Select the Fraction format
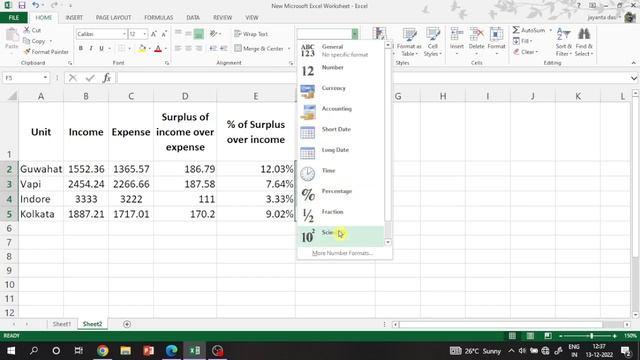The height and width of the screenshot is (360, 640). tap(341, 215)
